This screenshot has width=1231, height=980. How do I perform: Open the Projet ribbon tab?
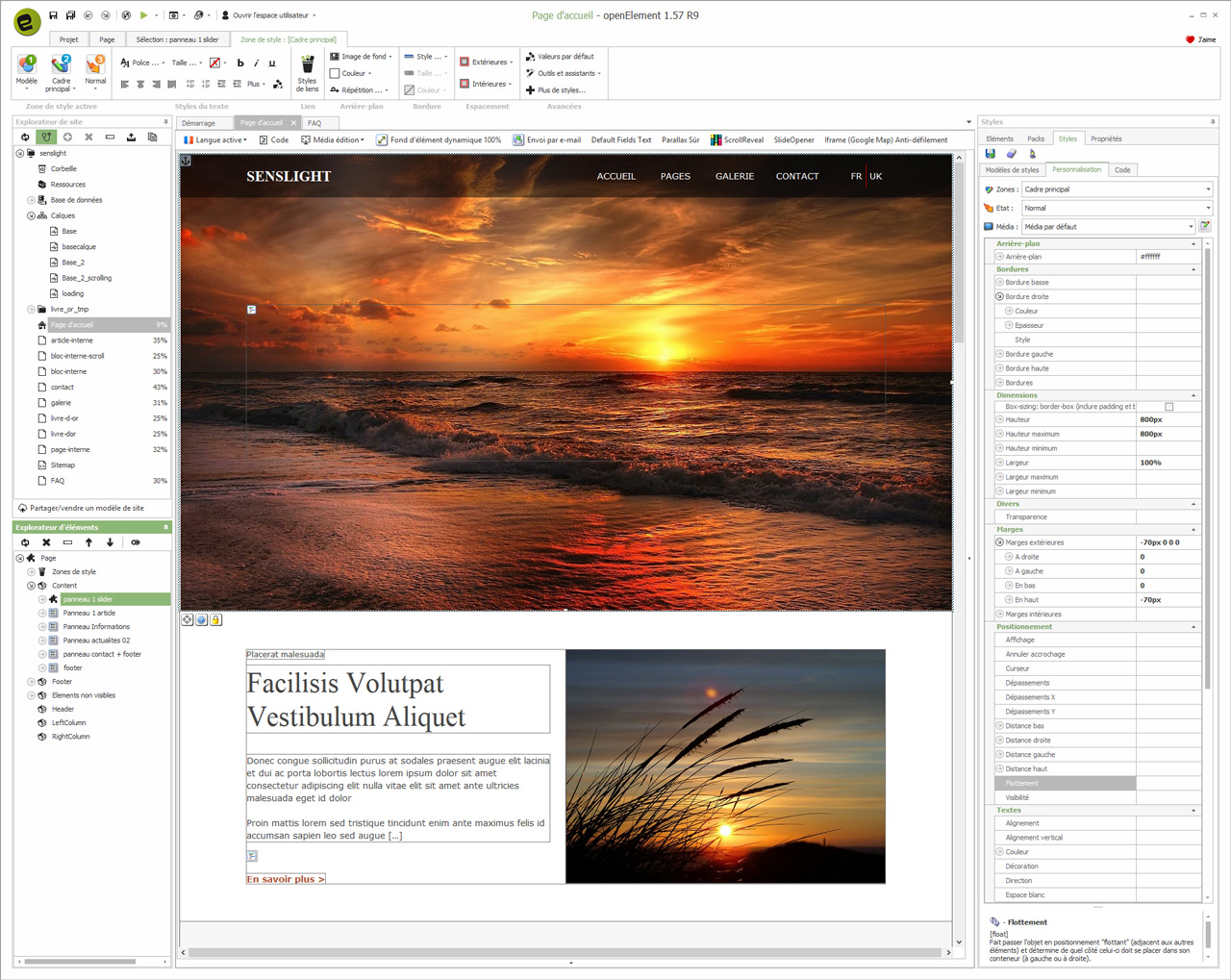click(x=69, y=39)
